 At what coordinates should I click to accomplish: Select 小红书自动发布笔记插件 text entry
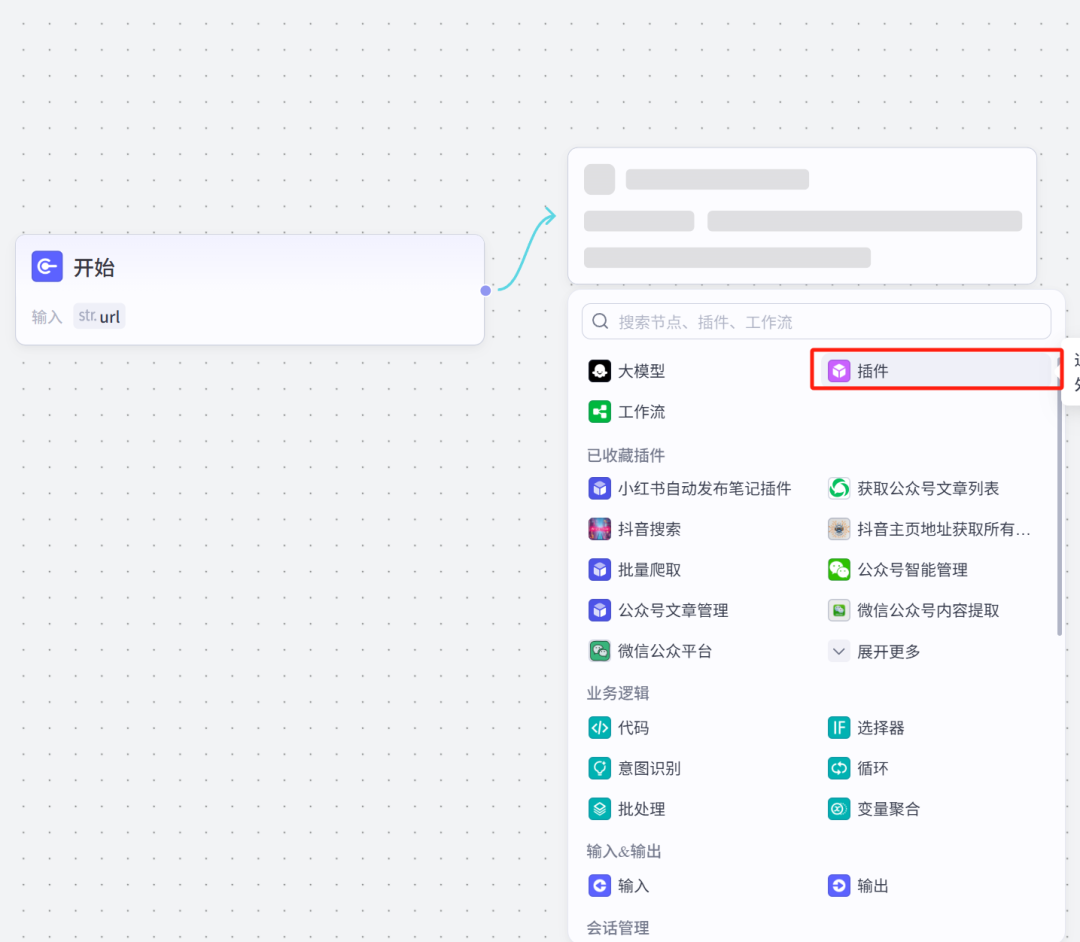705,488
